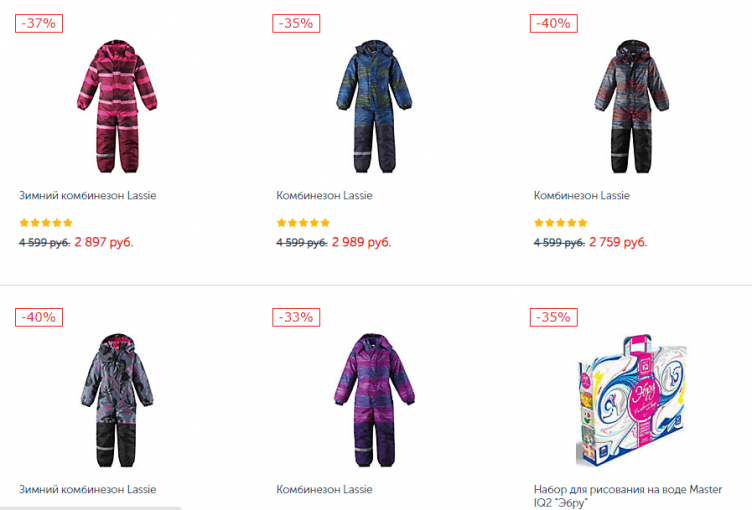Viewport: 752px width, 510px height.
Task: Click the -35% badge on the Ebru set
Action: point(553,318)
